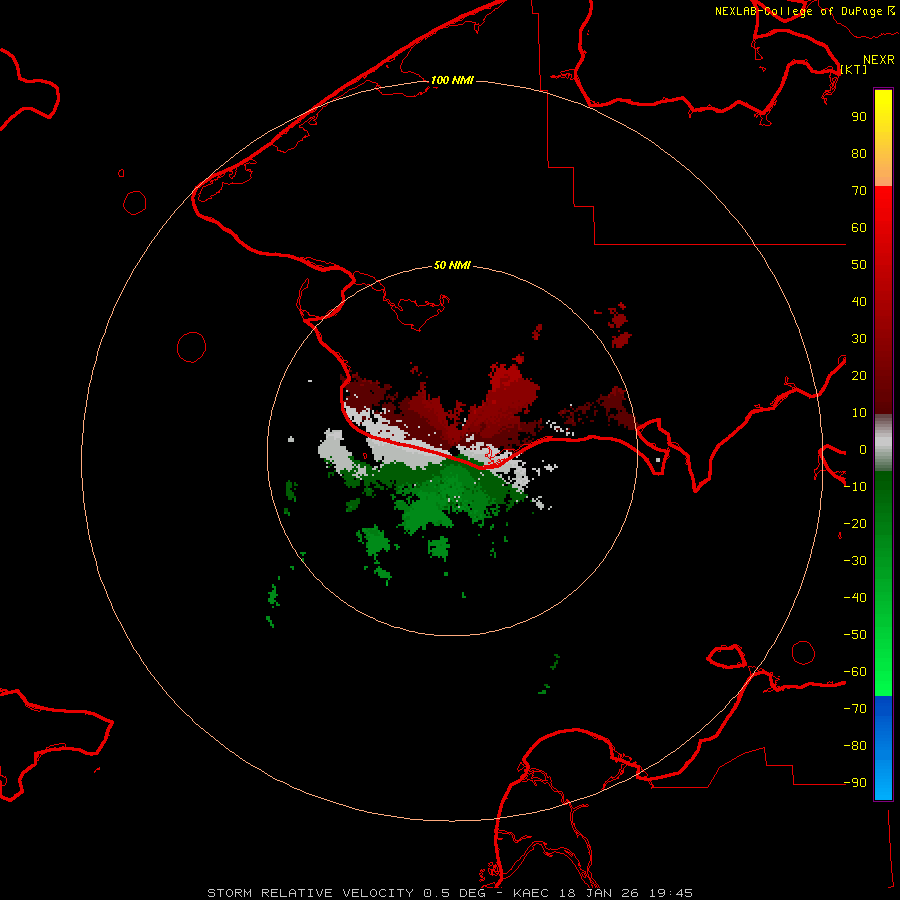This screenshot has width=900, height=900.
Task: Click the 10 value on the velocity scale
Action: [x=859, y=413]
